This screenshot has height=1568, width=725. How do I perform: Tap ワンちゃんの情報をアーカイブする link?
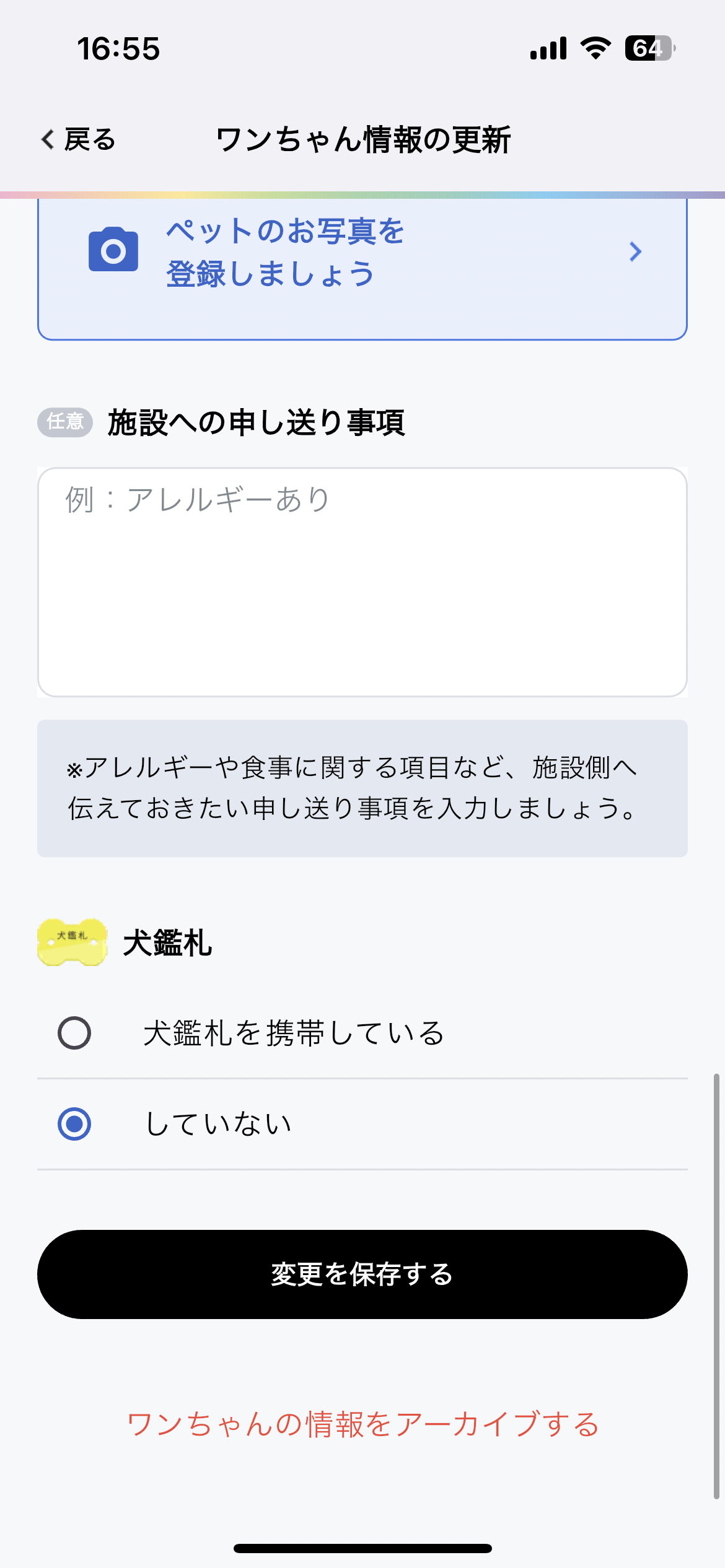point(362,1424)
